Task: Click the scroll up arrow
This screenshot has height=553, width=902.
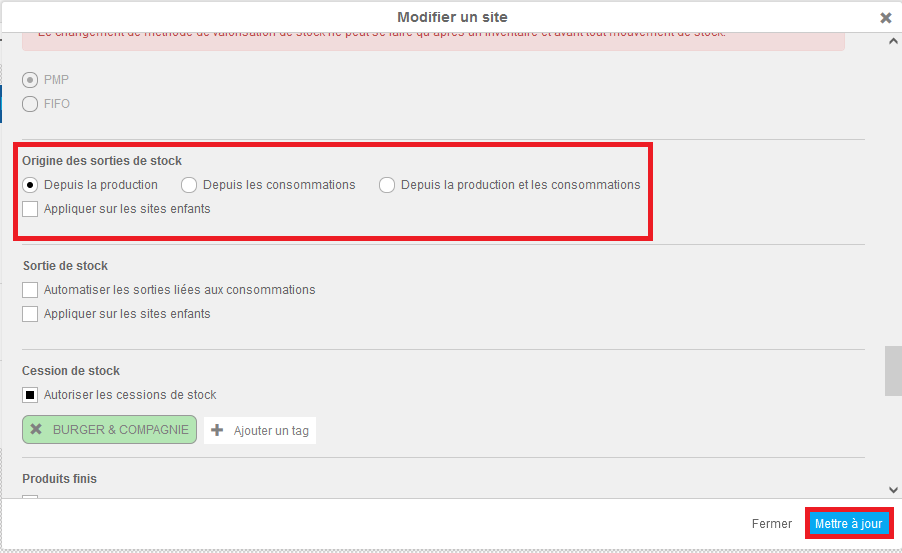Action: click(893, 41)
